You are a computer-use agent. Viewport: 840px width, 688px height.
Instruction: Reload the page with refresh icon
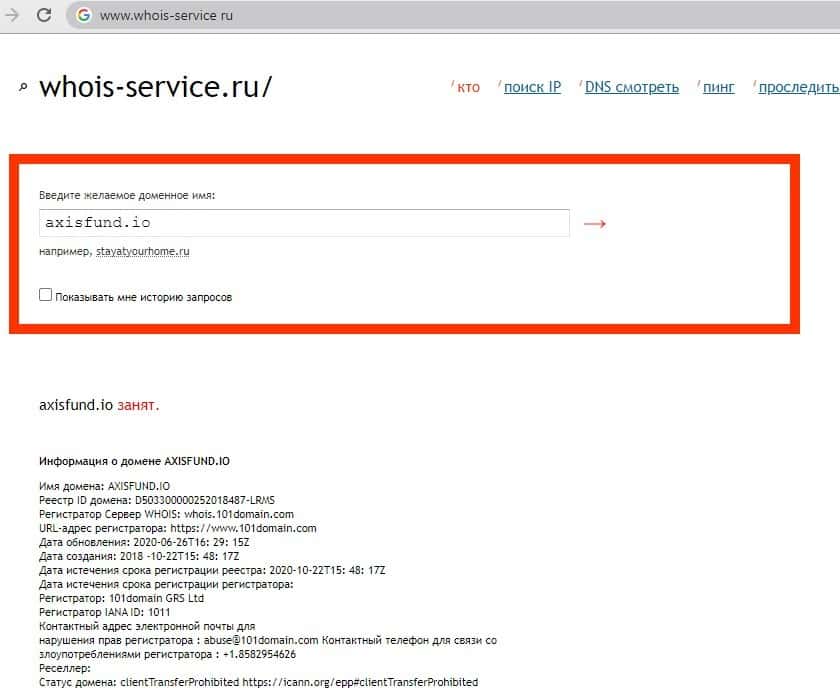click(44, 15)
